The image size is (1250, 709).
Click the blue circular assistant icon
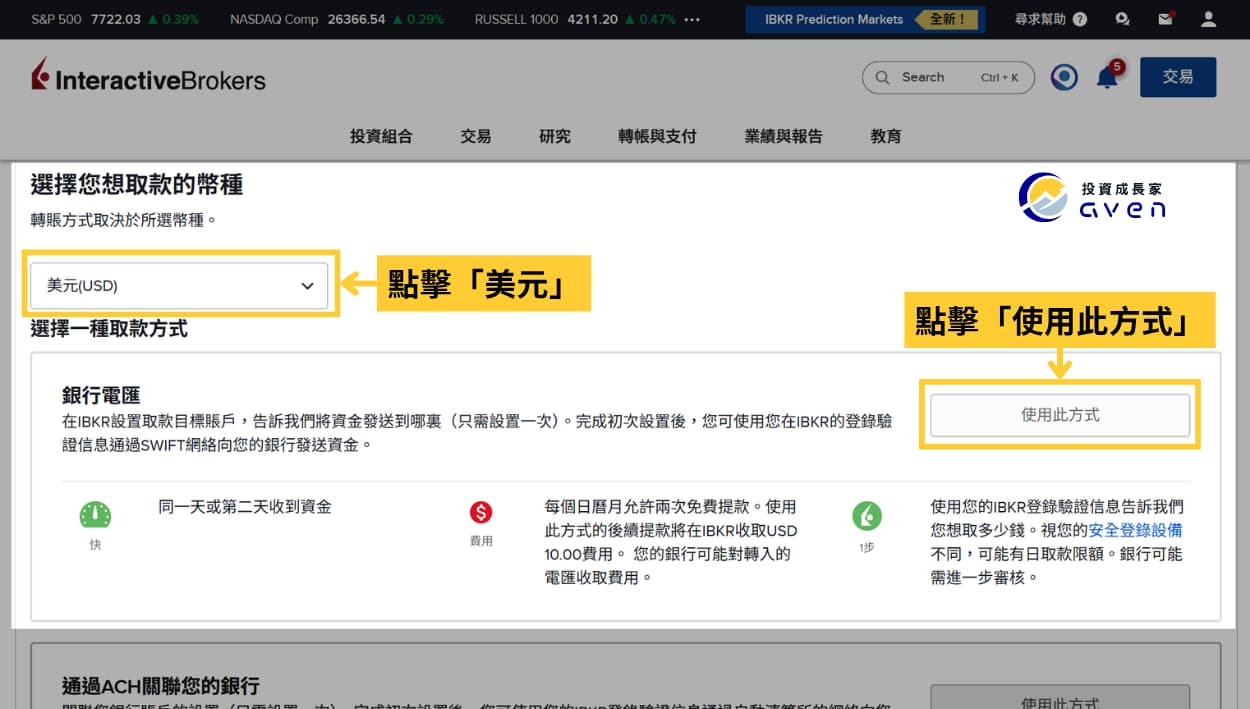pos(1064,77)
